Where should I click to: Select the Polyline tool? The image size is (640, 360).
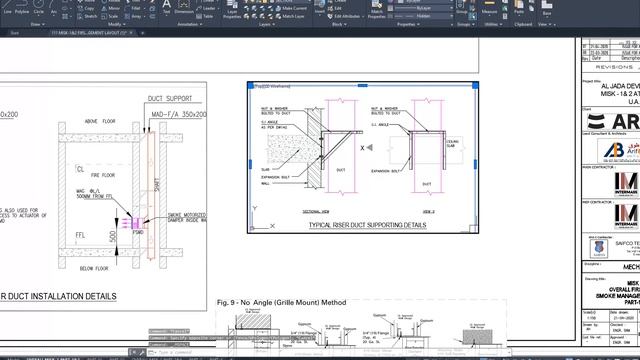(22, 7)
